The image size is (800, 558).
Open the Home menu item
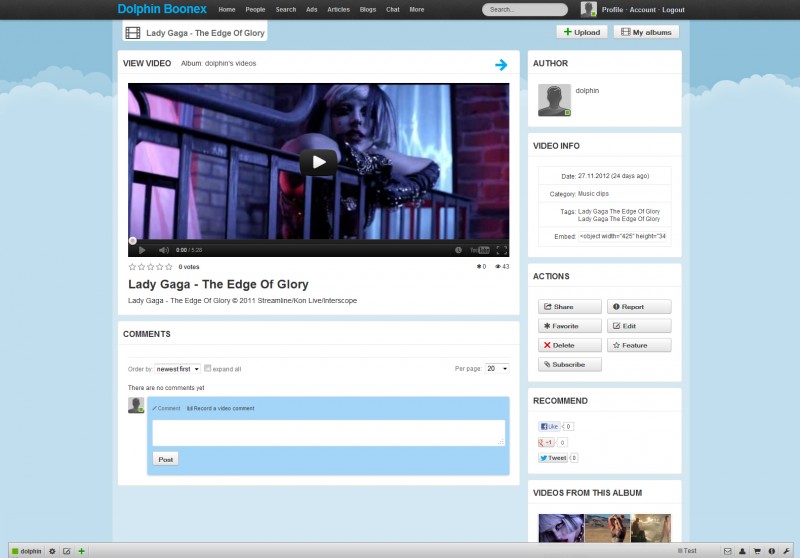click(x=227, y=10)
